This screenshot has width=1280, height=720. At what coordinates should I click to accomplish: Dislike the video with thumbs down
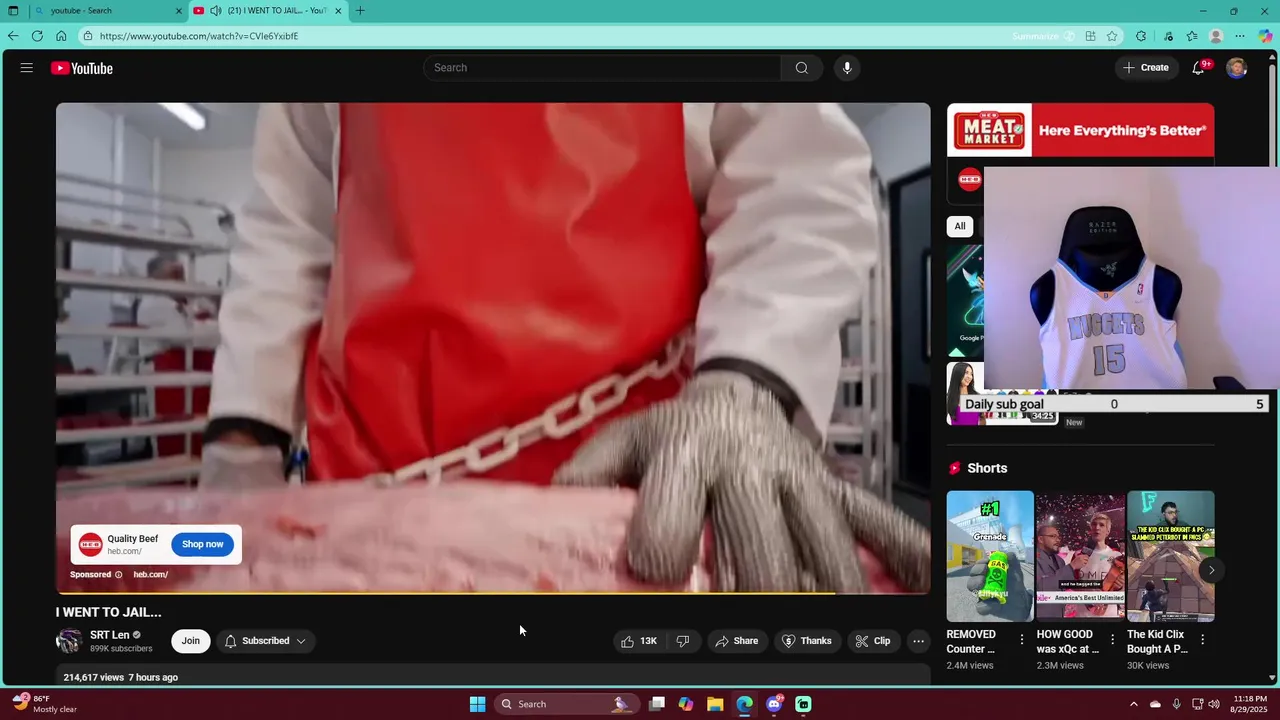pyautogui.click(x=683, y=641)
